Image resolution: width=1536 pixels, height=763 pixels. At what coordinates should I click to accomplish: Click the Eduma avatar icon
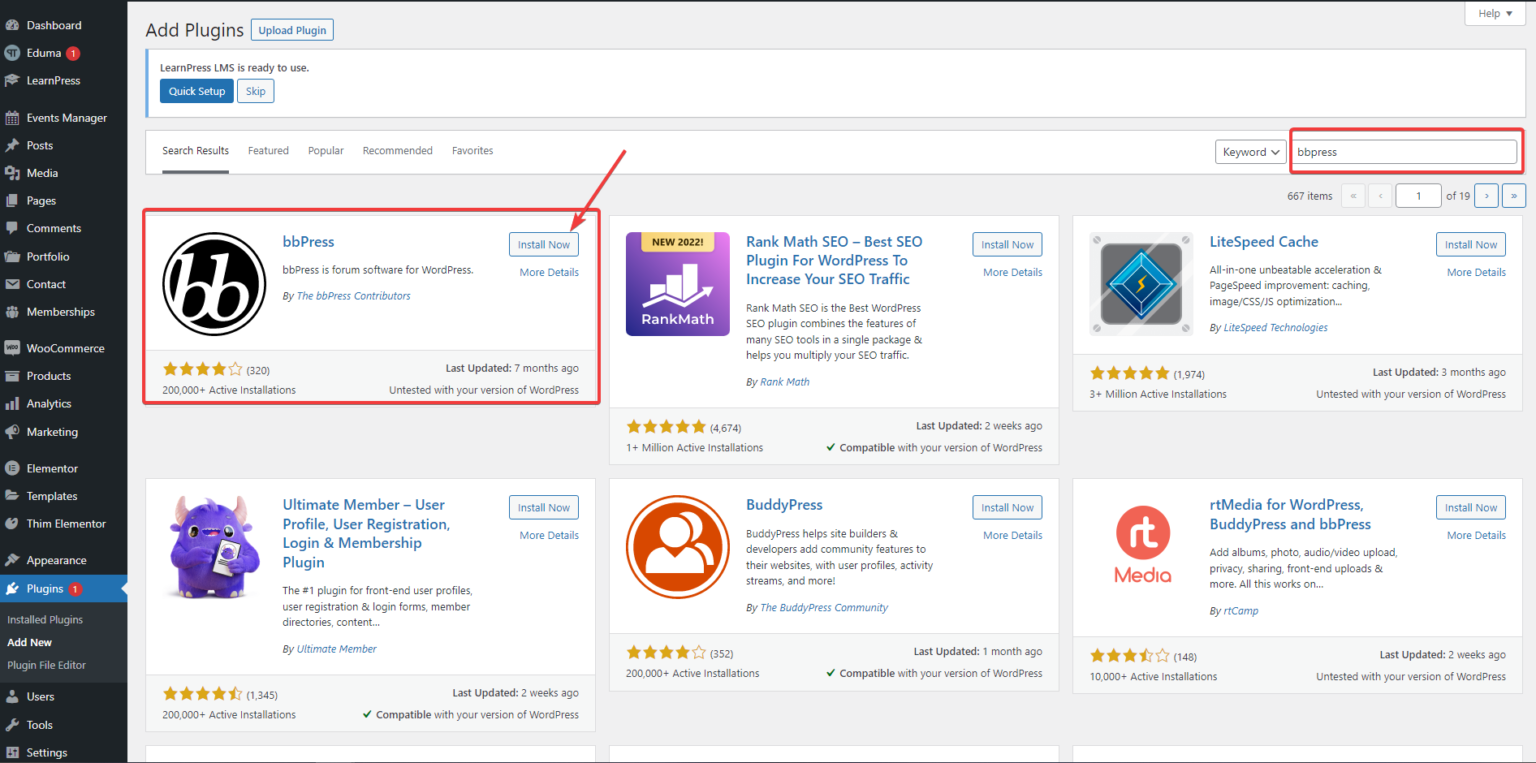coord(12,53)
